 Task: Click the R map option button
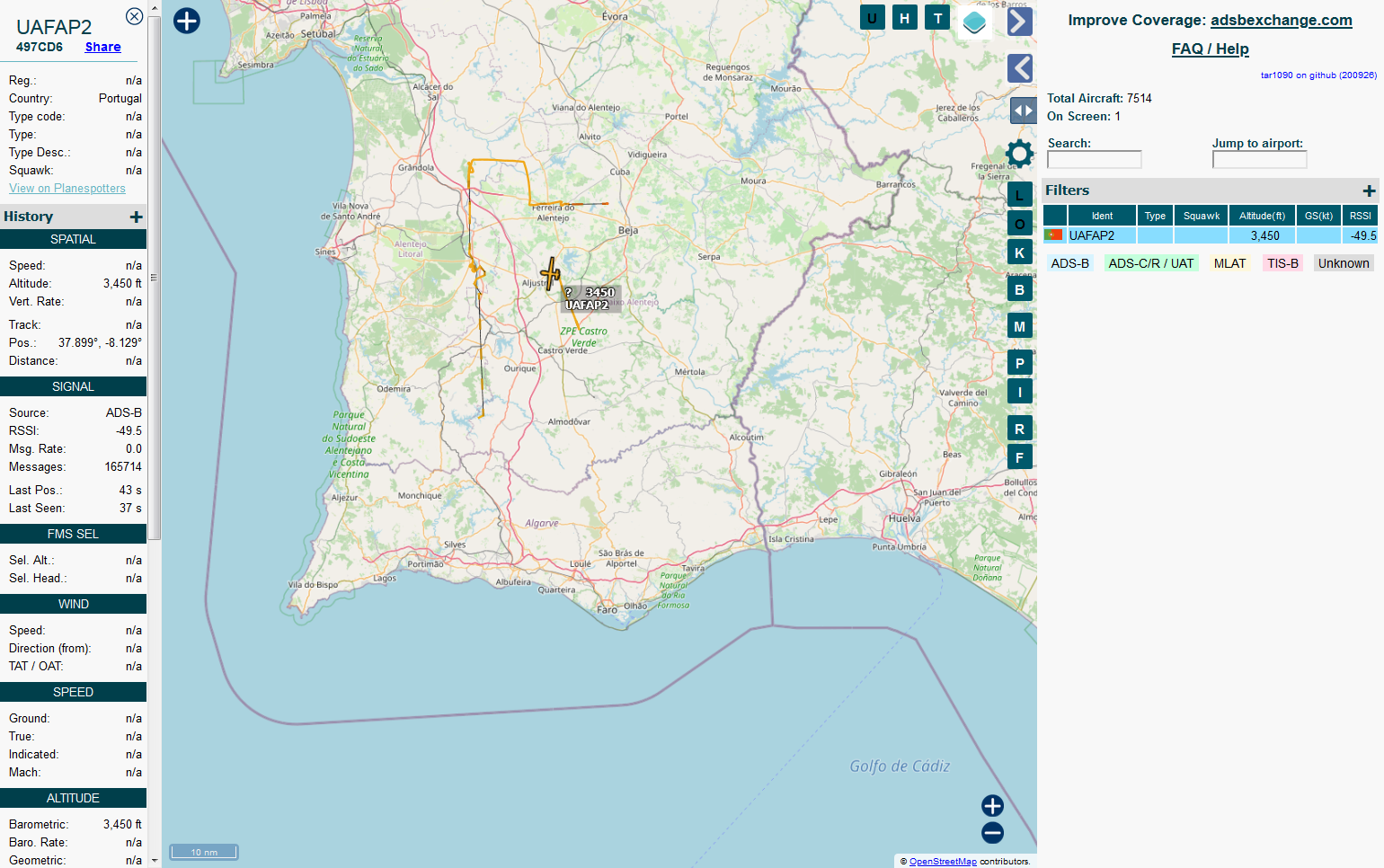[x=1019, y=430]
